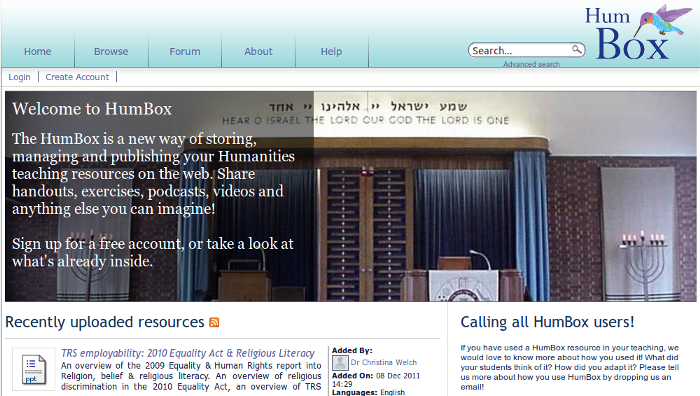Click the ppt document thumbnail icon
Screen dimensions: 700x396
pos(34,369)
